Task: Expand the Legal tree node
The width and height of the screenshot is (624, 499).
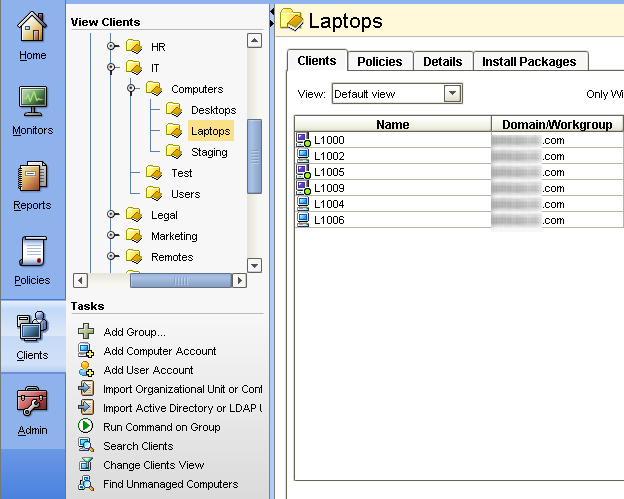Action: (x=111, y=214)
